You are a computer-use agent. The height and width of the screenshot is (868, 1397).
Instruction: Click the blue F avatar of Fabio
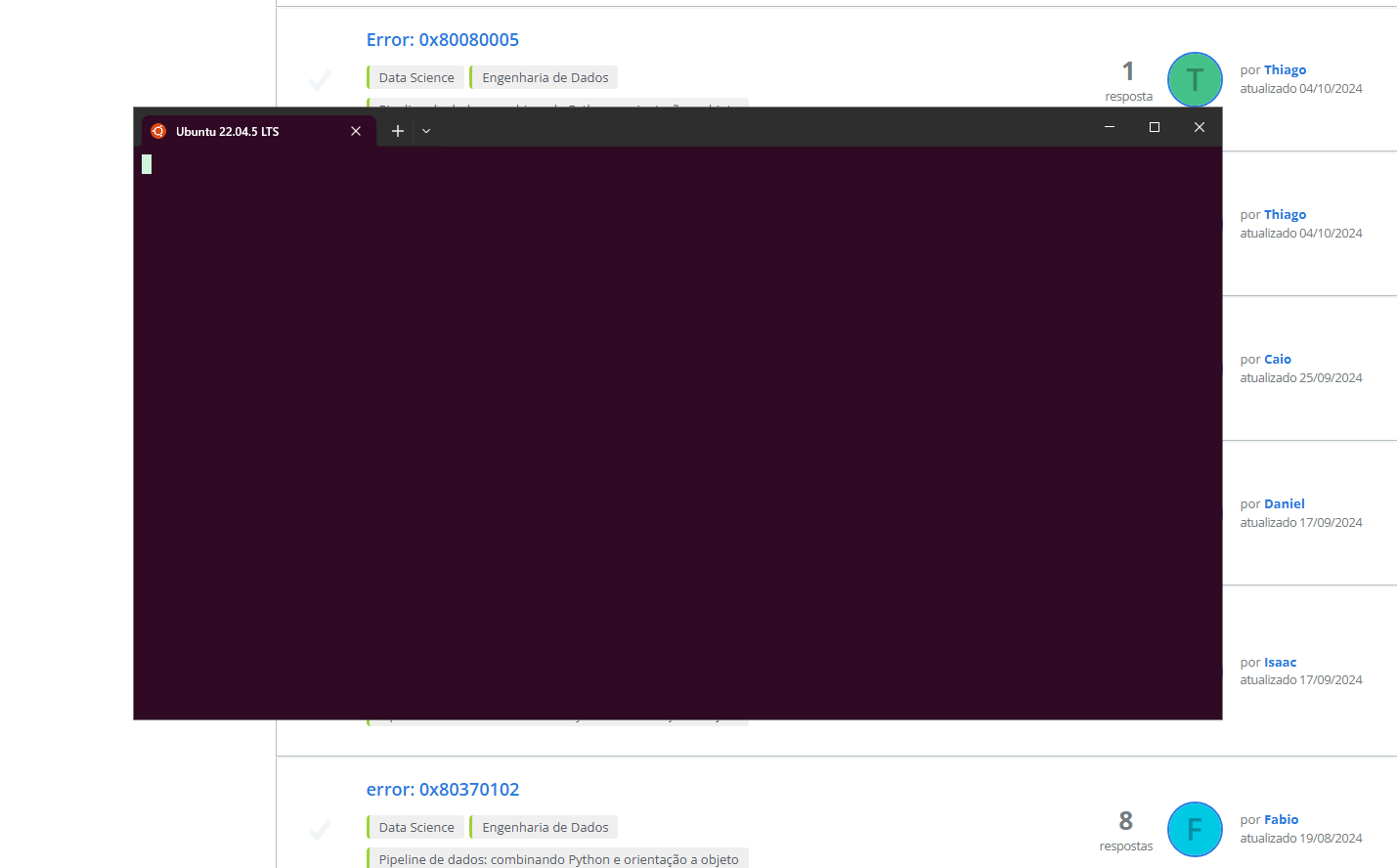pyautogui.click(x=1195, y=829)
